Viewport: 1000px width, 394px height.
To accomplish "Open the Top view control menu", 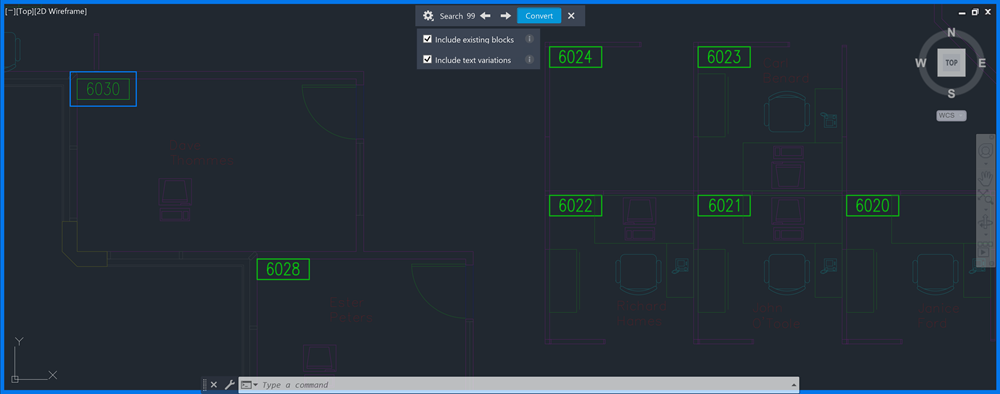I will (x=24, y=11).
